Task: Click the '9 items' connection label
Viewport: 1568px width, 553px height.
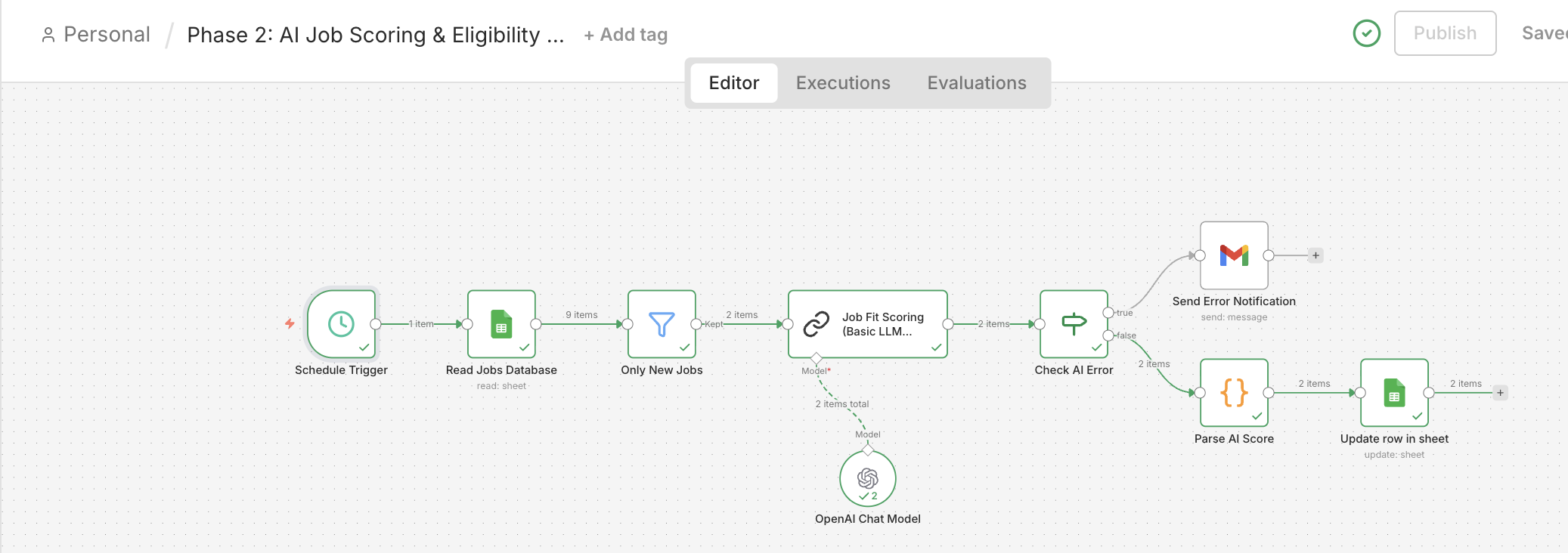Action: pos(581,315)
